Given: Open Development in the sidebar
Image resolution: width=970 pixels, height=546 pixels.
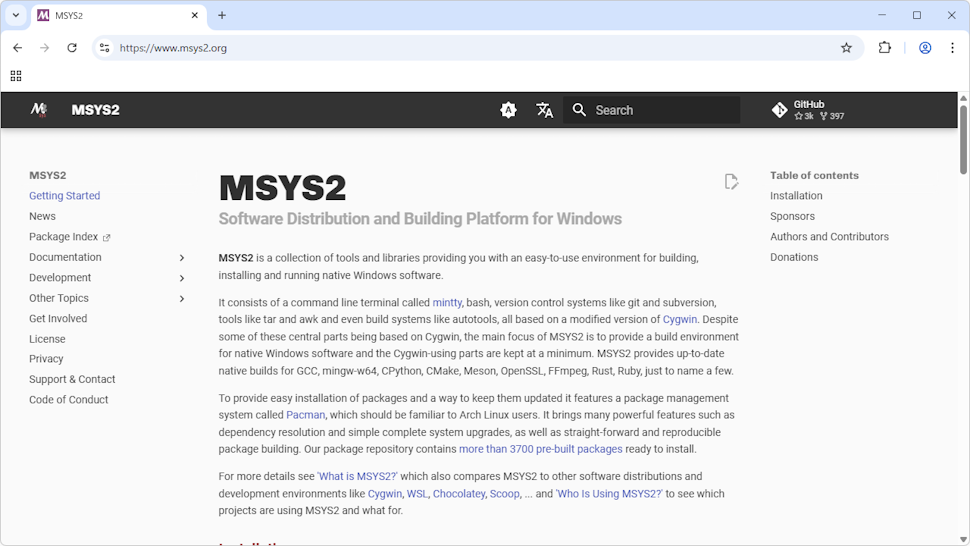Looking at the screenshot, I should click(x=60, y=278).
